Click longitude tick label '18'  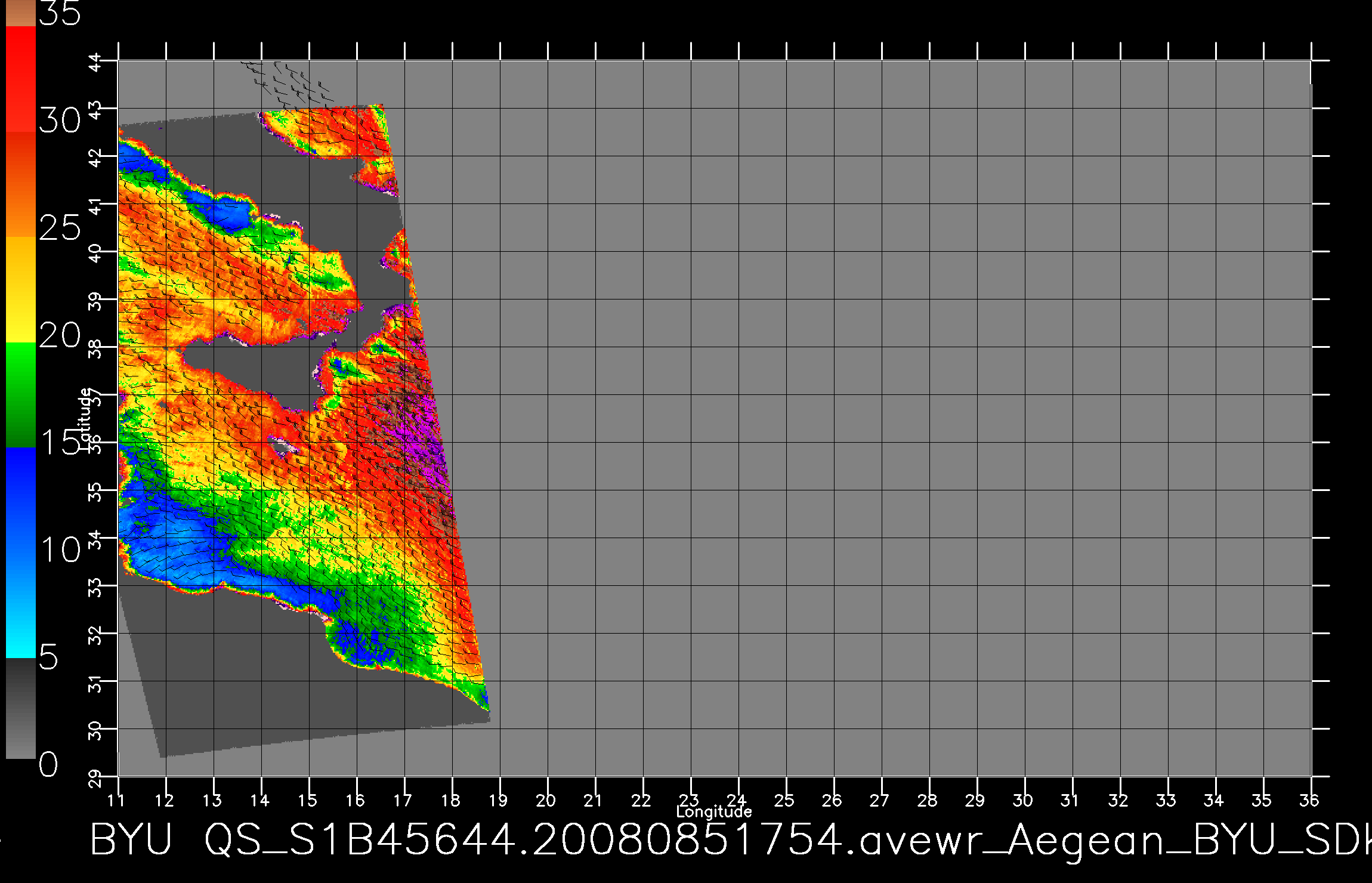pyautogui.click(x=451, y=799)
